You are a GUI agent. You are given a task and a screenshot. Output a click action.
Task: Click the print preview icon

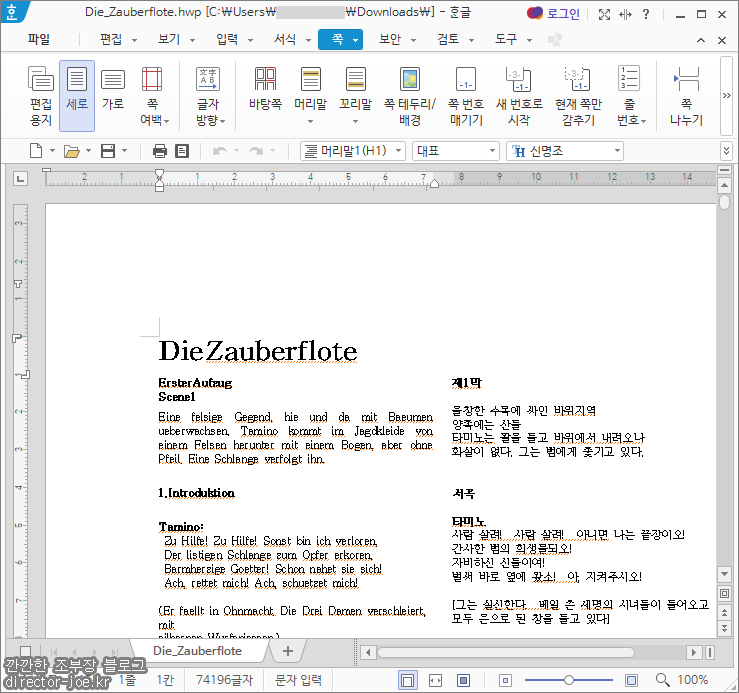[x=182, y=151]
